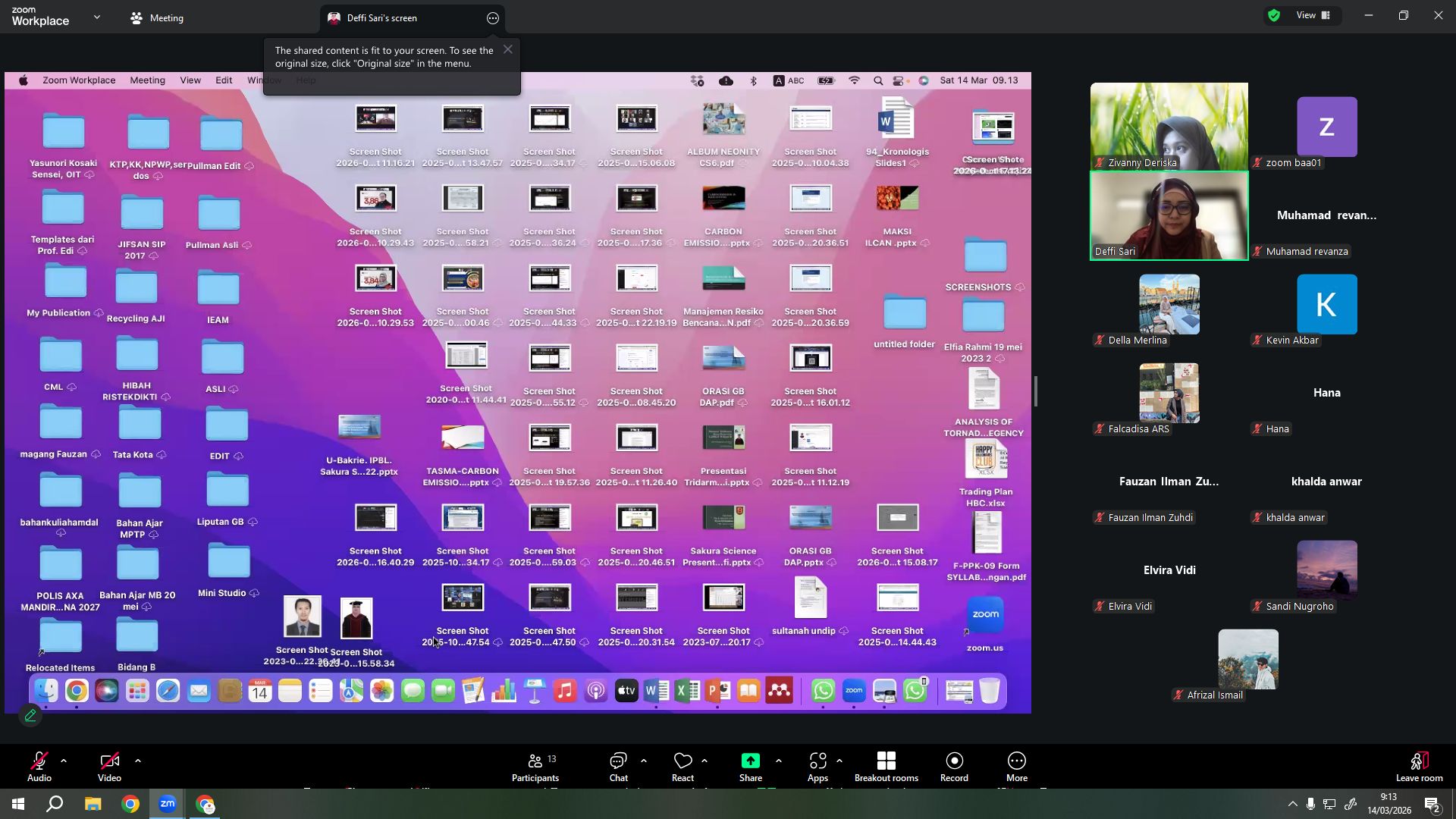Viewport: 1456px width, 819px height.
Task: Open the Windows Start menu
Action: 18,804
